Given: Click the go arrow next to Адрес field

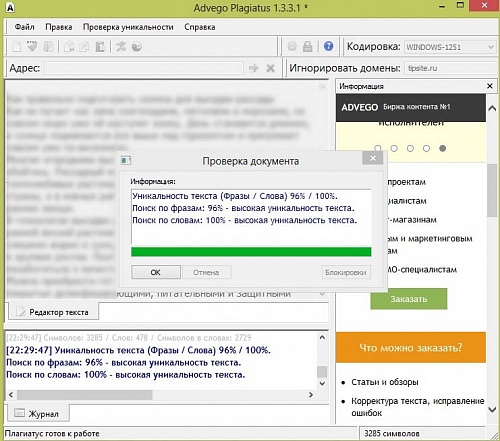Looking at the screenshot, I should 254,68.
